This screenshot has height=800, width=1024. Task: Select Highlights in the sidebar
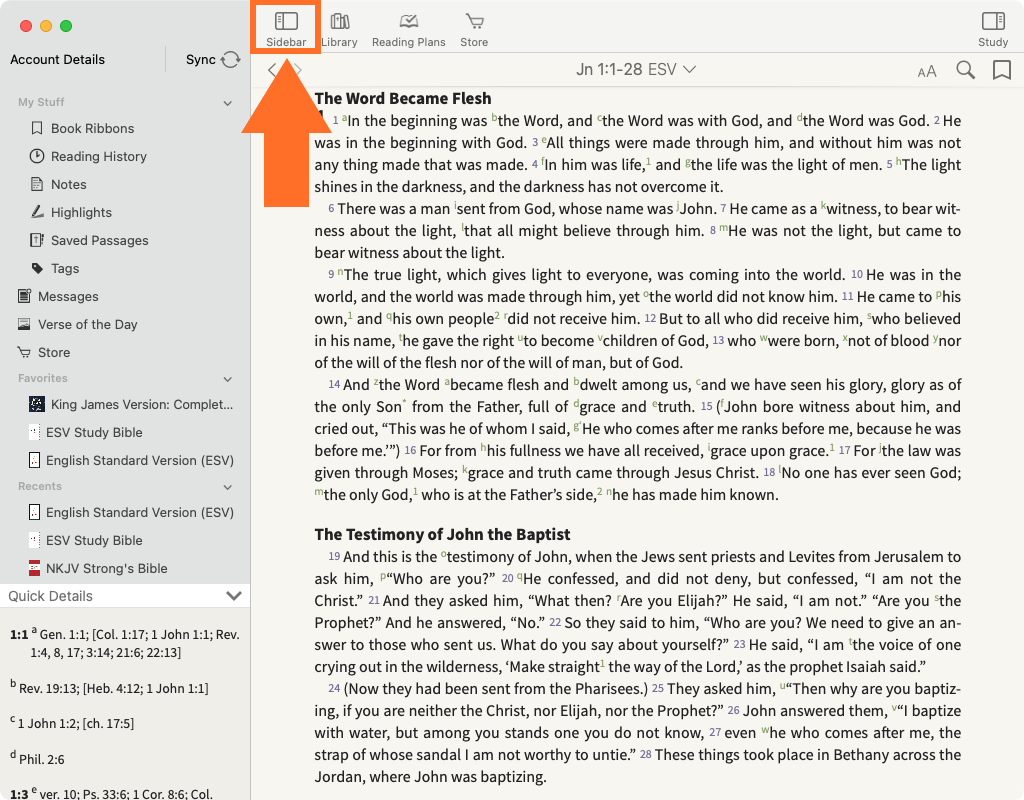[81, 212]
